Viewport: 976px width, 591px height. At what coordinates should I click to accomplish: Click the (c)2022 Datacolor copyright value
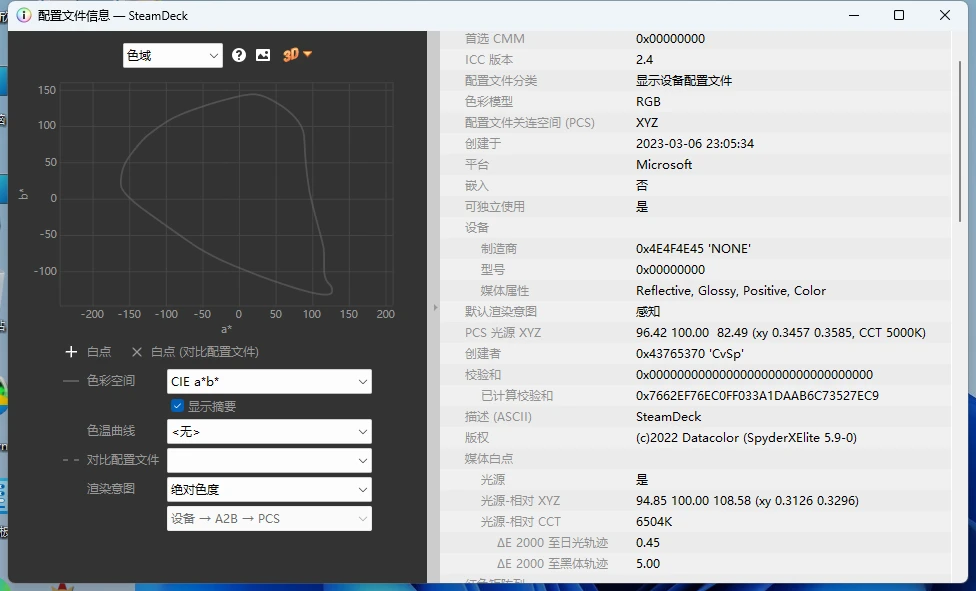(x=746, y=438)
